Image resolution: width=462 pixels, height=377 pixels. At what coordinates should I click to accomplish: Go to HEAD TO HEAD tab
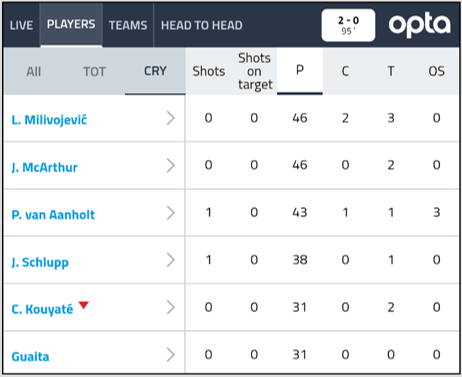pyautogui.click(x=202, y=25)
